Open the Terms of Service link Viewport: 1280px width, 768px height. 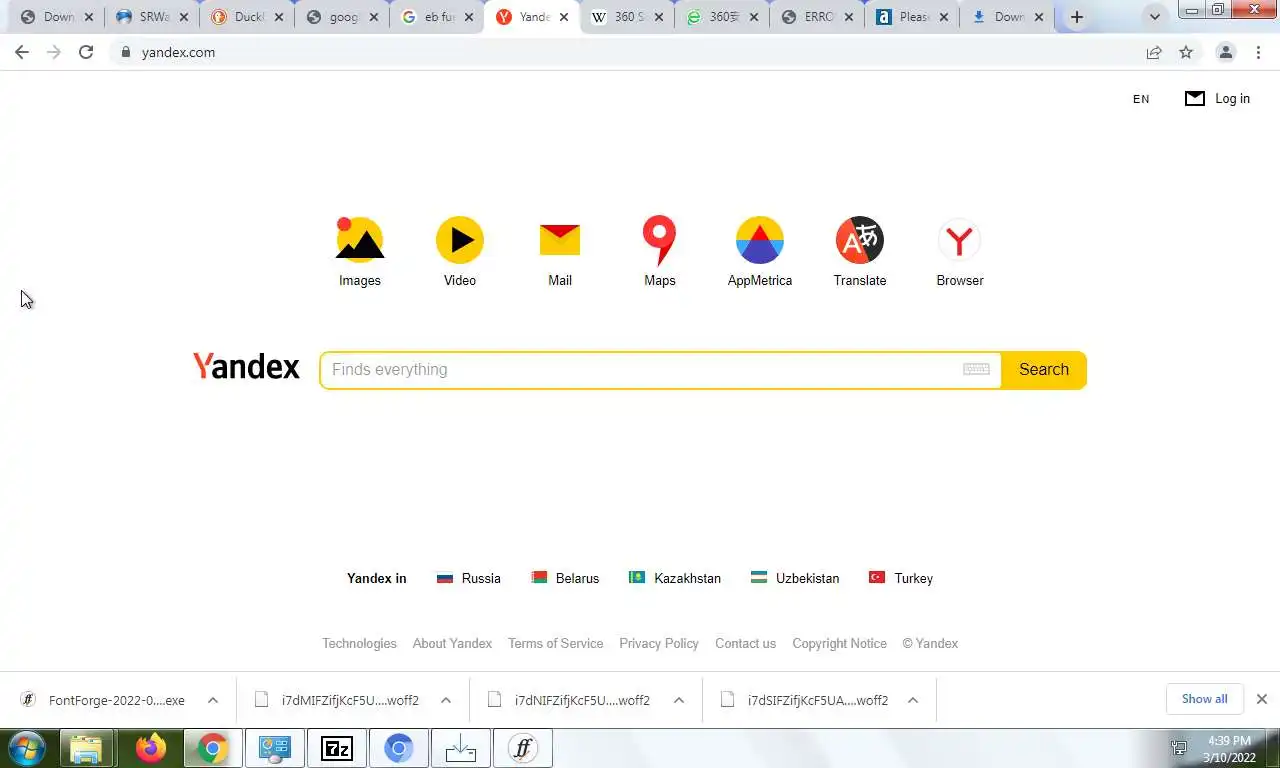555,643
